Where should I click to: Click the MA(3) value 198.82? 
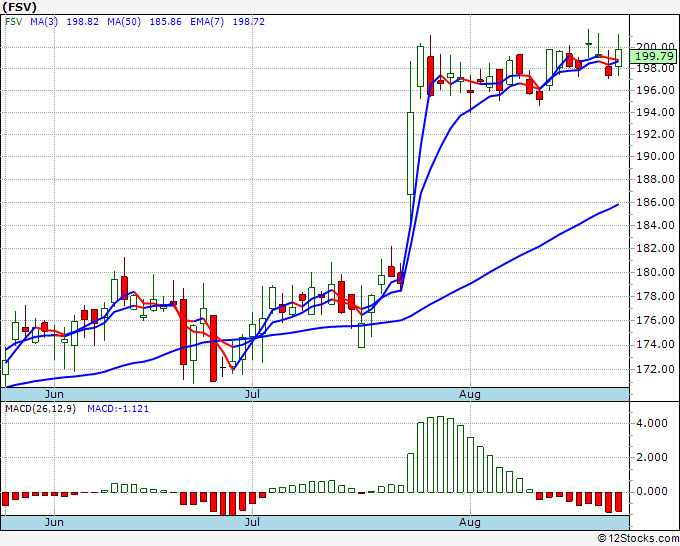(82, 22)
